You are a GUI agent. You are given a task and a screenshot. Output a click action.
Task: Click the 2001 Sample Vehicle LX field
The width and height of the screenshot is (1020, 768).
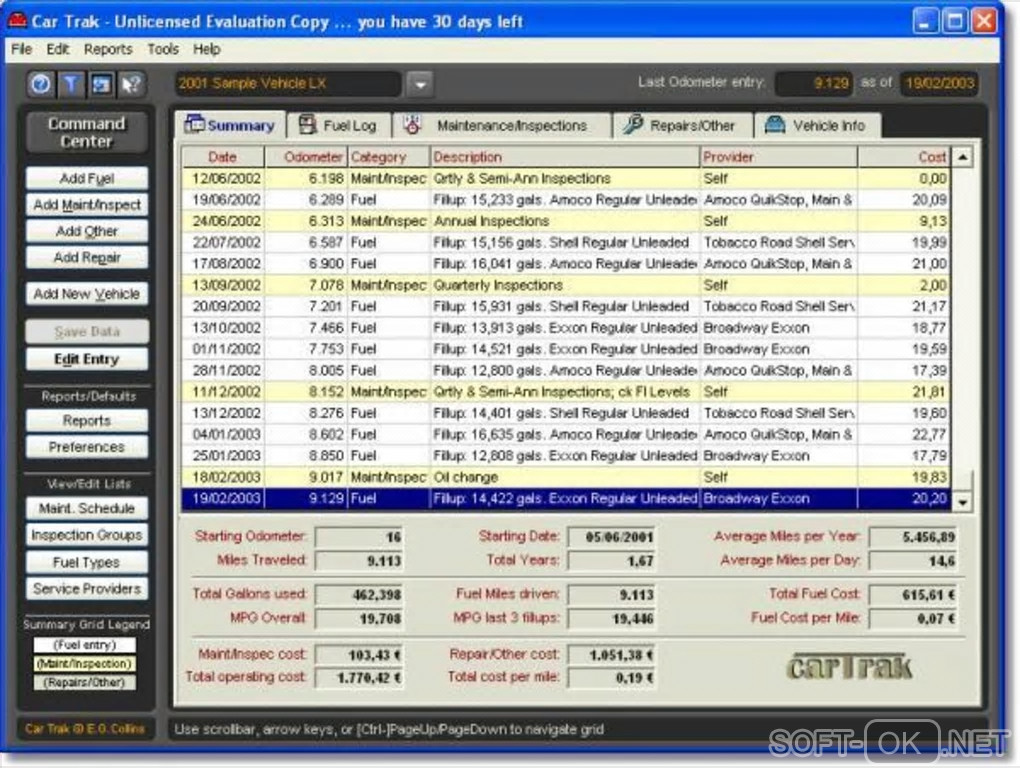click(288, 83)
